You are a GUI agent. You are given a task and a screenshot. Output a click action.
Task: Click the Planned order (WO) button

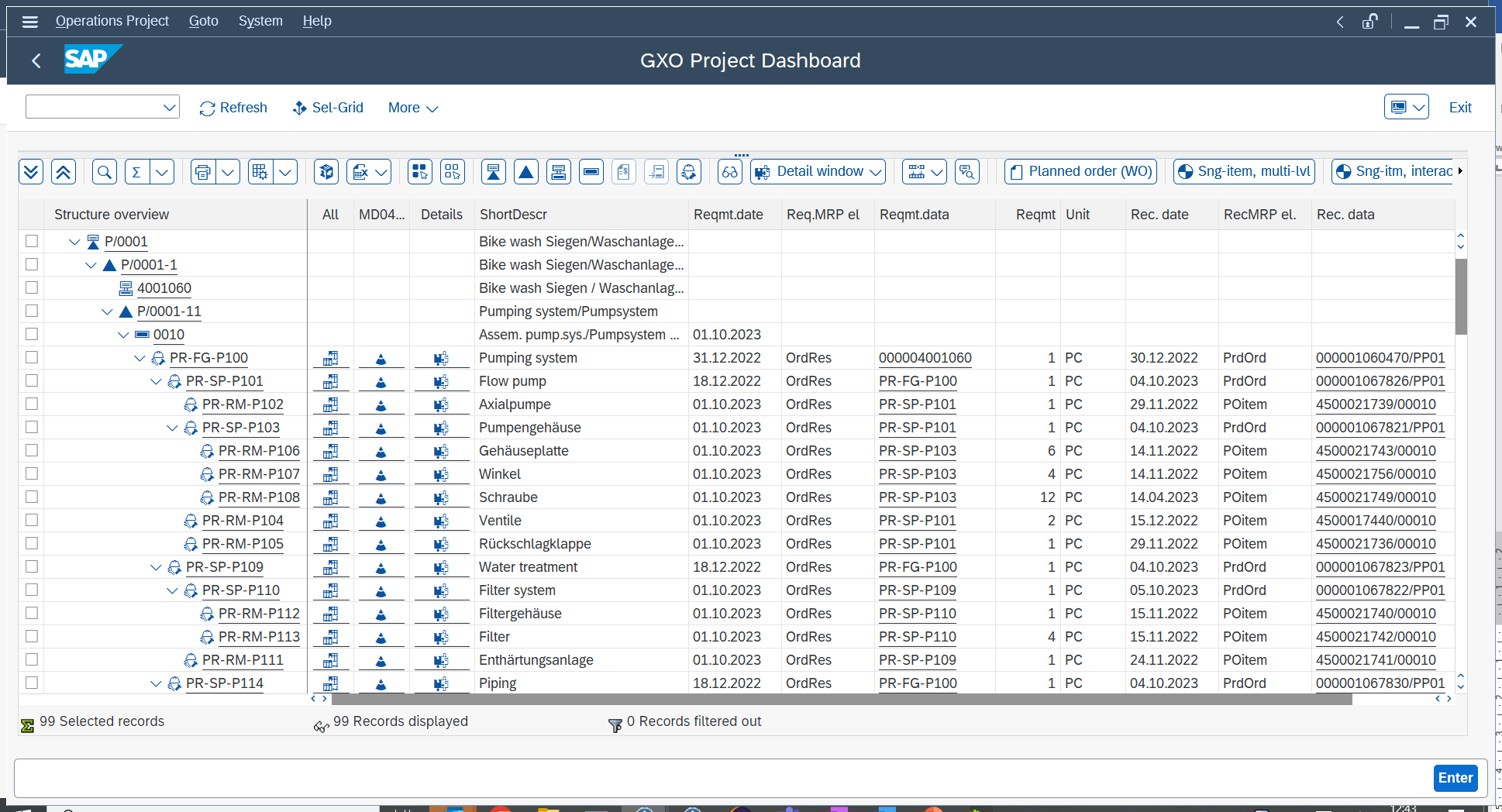(1080, 171)
